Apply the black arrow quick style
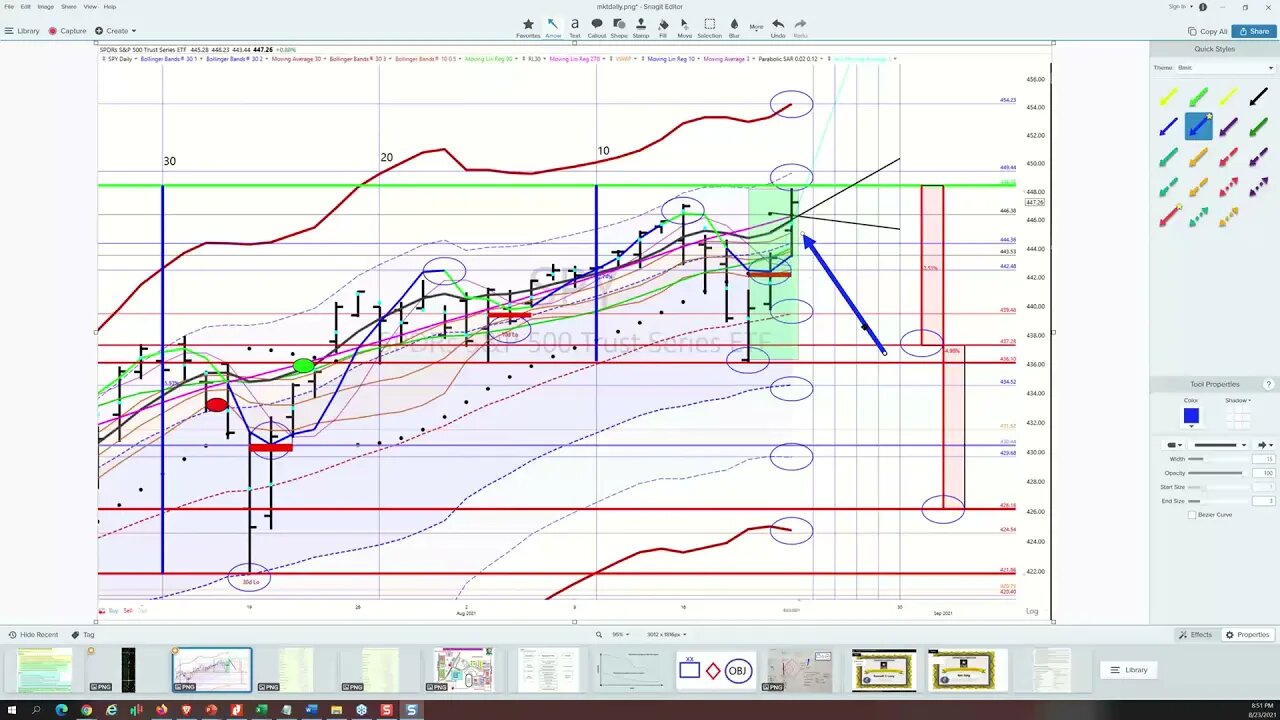The height and width of the screenshot is (720, 1280). [x=1258, y=97]
